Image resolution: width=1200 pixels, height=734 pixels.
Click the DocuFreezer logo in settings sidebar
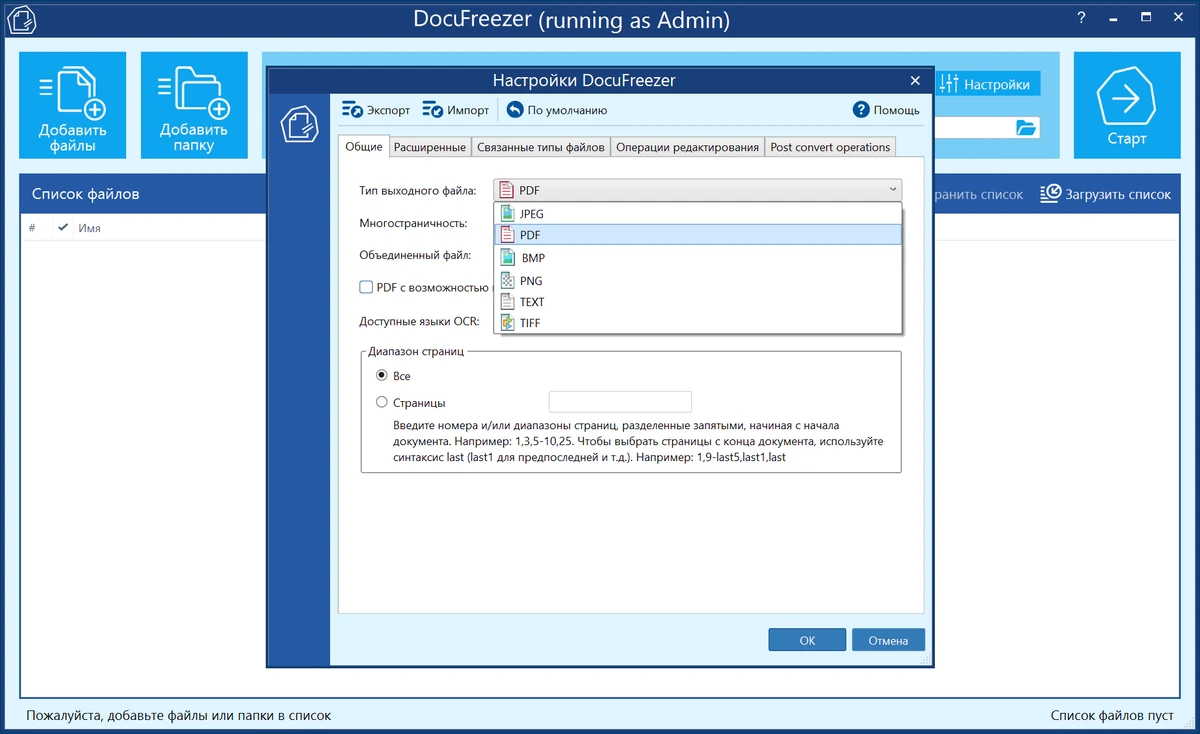point(299,124)
